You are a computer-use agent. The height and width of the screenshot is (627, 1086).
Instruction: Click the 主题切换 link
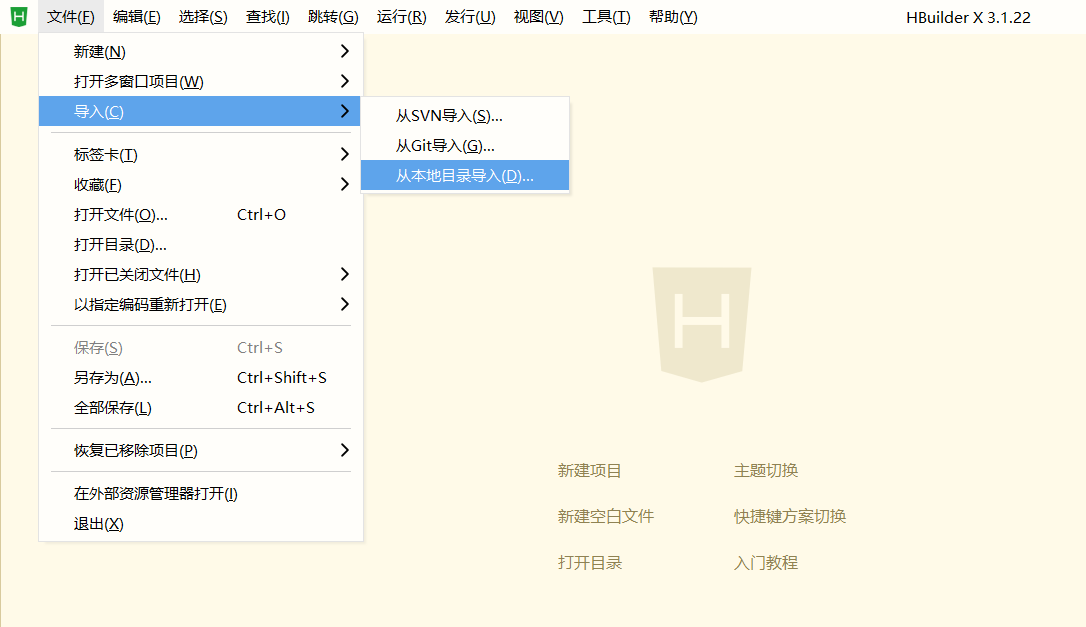point(766,470)
